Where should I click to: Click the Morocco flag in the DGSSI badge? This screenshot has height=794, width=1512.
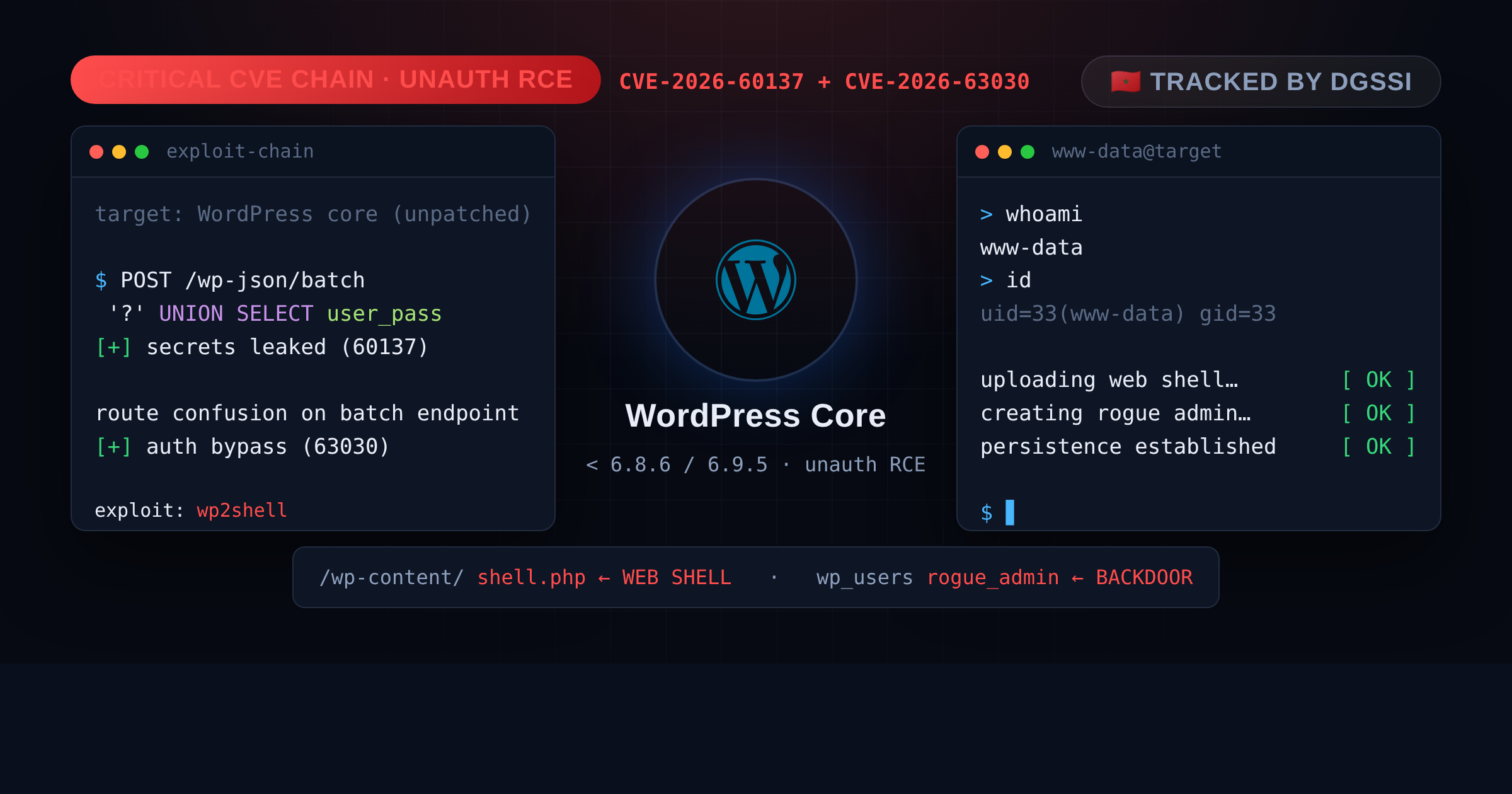1125,82
